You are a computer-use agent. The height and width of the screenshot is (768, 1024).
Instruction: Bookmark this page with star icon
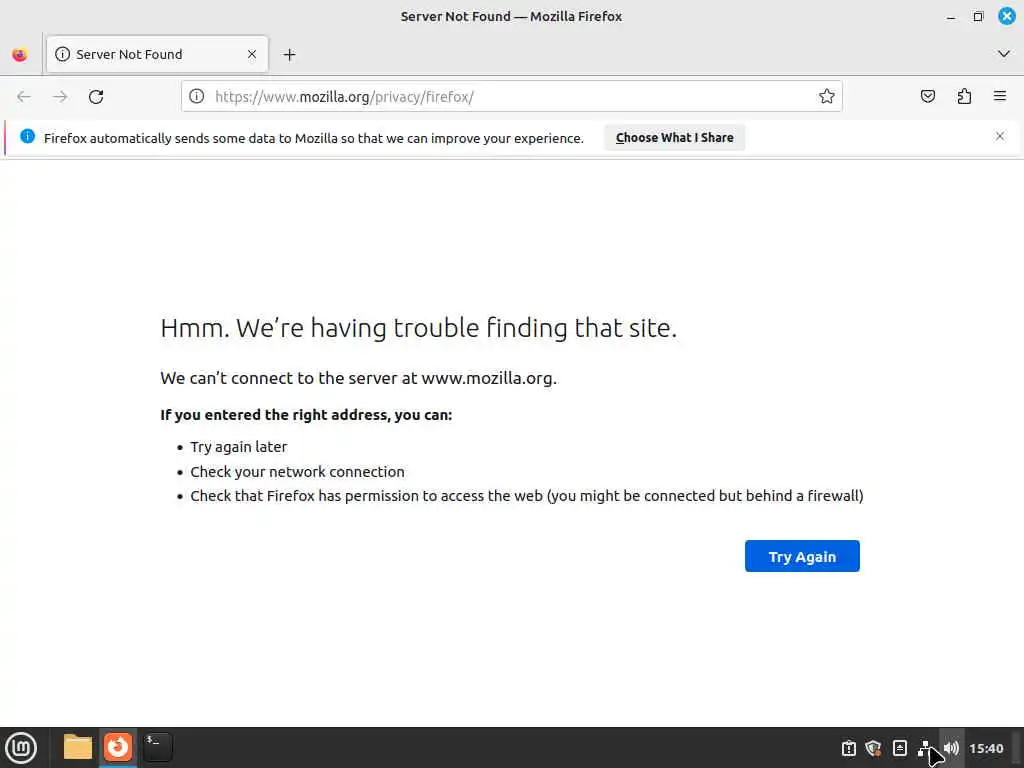(826, 97)
